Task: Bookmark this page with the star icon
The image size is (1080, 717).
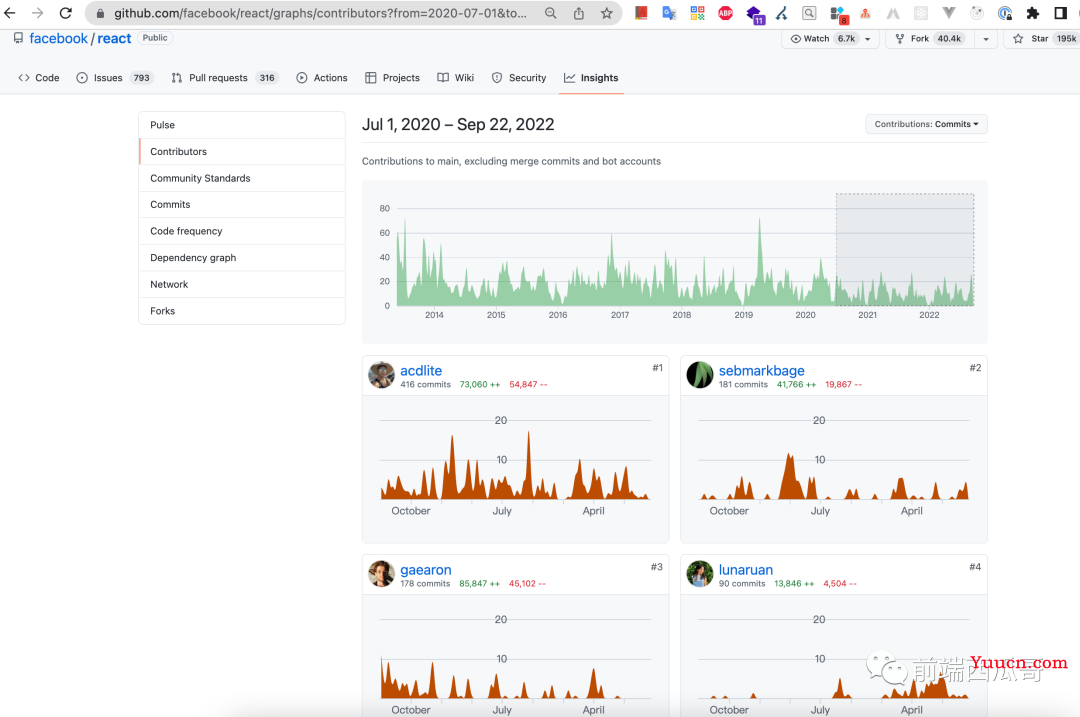Action: click(606, 13)
